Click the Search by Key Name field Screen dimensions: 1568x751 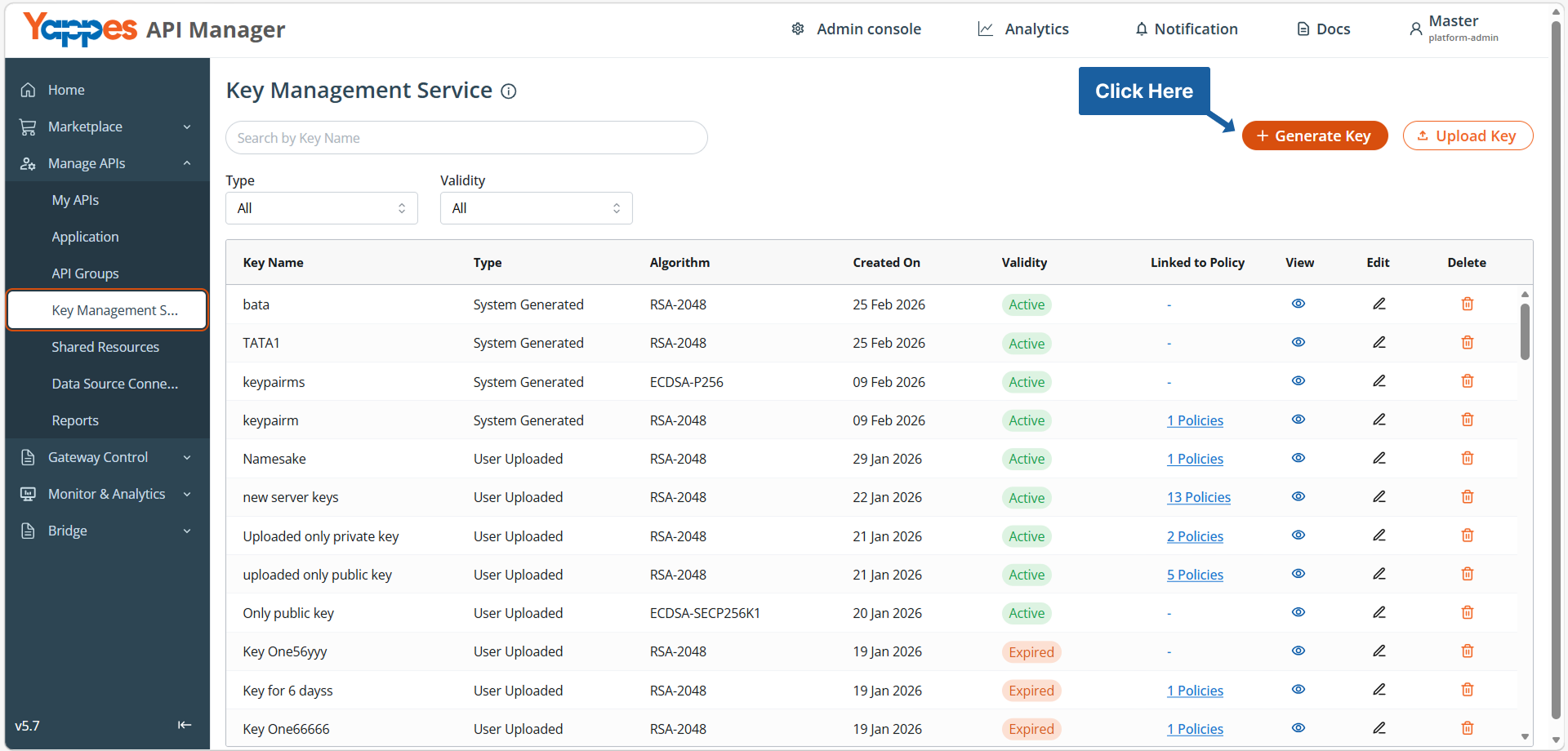466,138
